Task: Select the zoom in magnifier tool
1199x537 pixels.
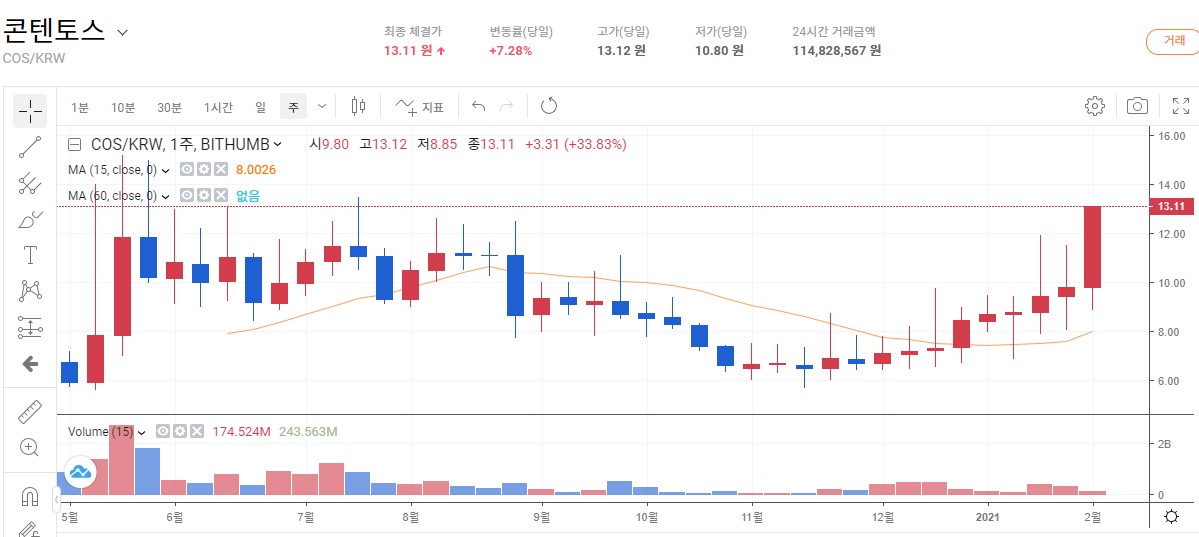Action: coord(30,448)
